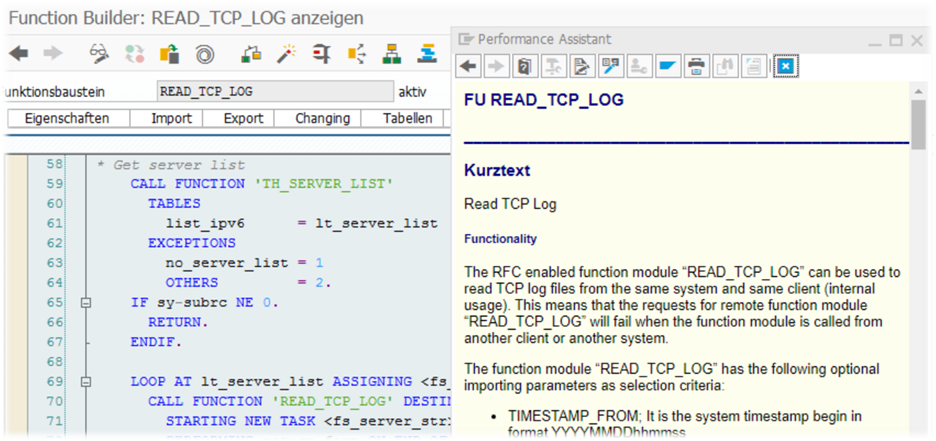Click the greyed Technical Information hammer icon

(554, 66)
